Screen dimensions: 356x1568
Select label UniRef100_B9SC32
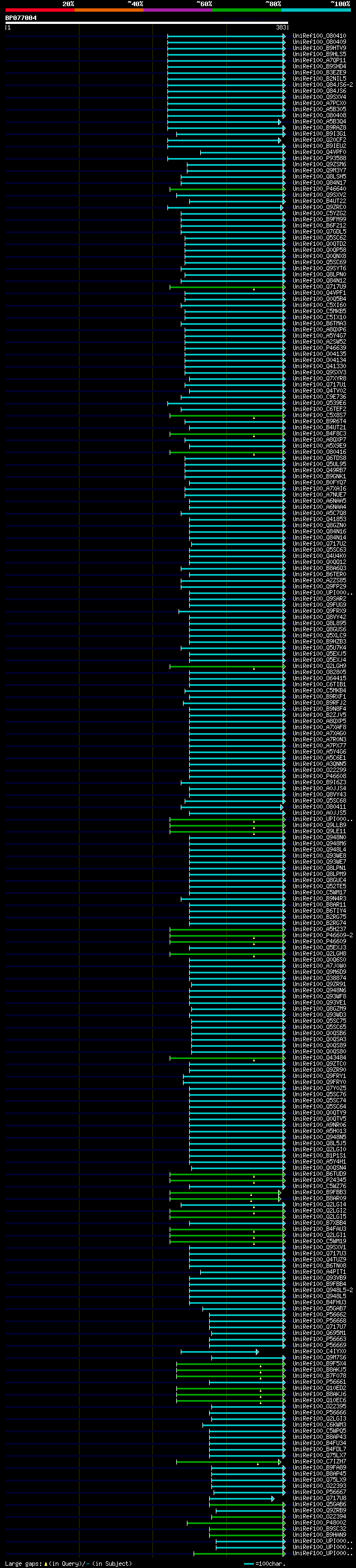pyautogui.click(x=319, y=1529)
